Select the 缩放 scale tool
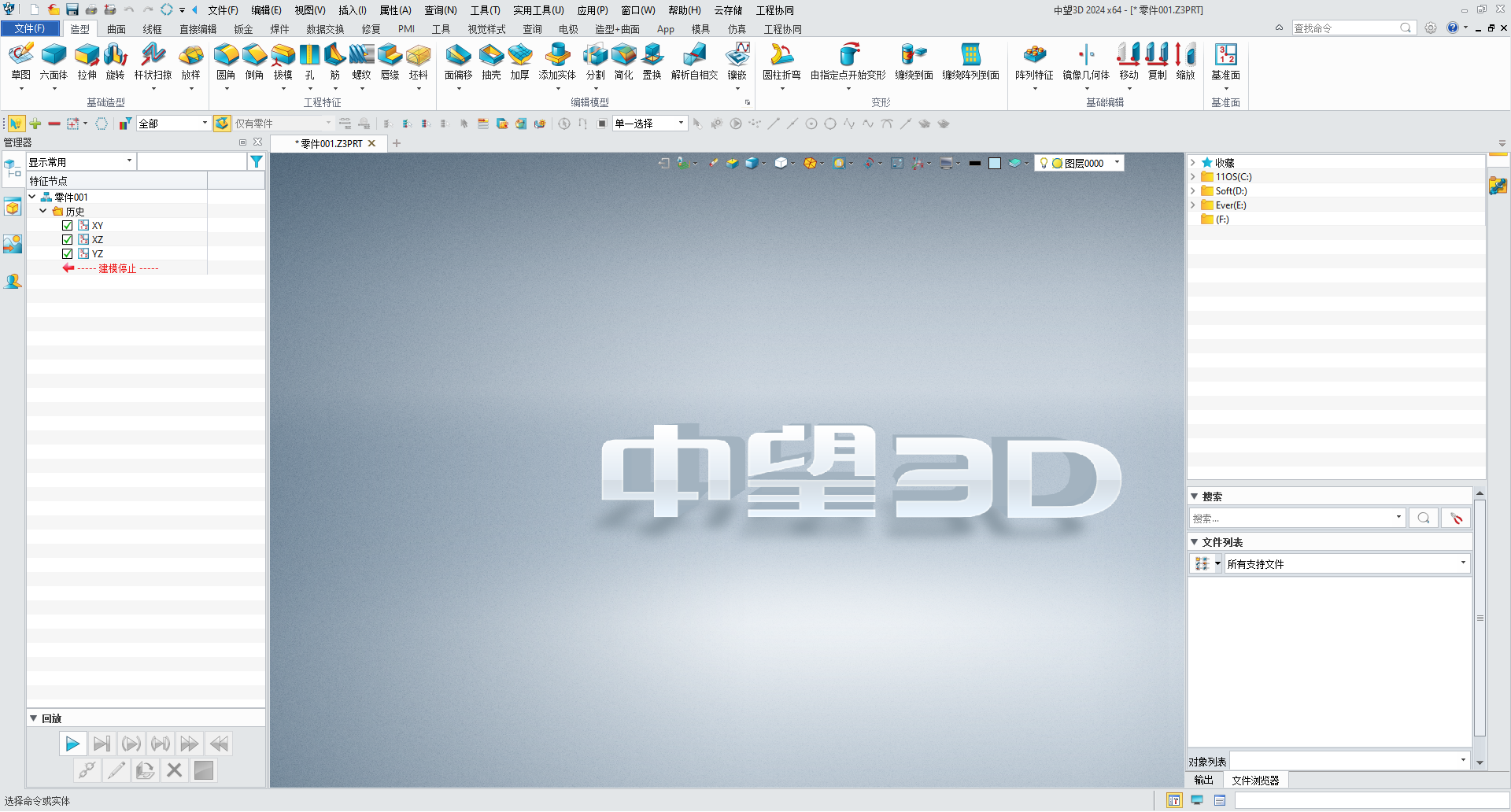Viewport: 1511px width, 812px height. click(x=1185, y=61)
